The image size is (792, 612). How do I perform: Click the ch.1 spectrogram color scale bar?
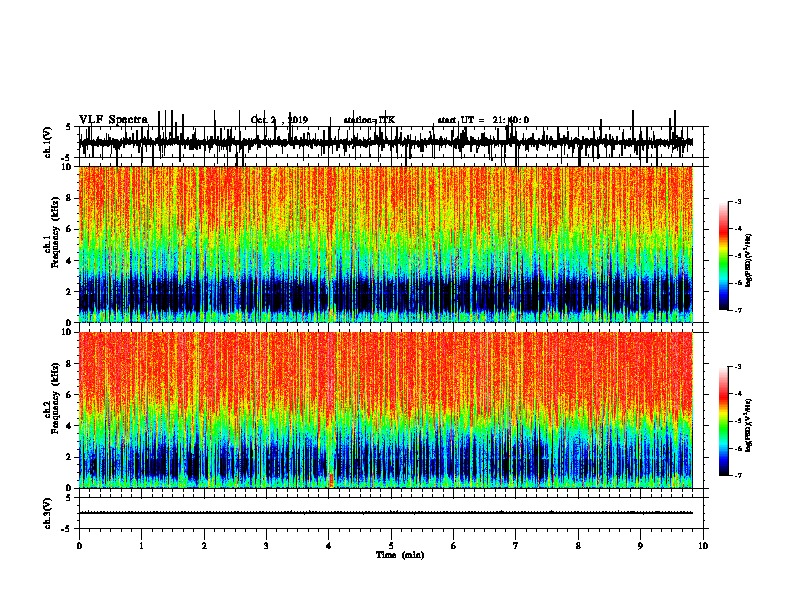[723, 256]
